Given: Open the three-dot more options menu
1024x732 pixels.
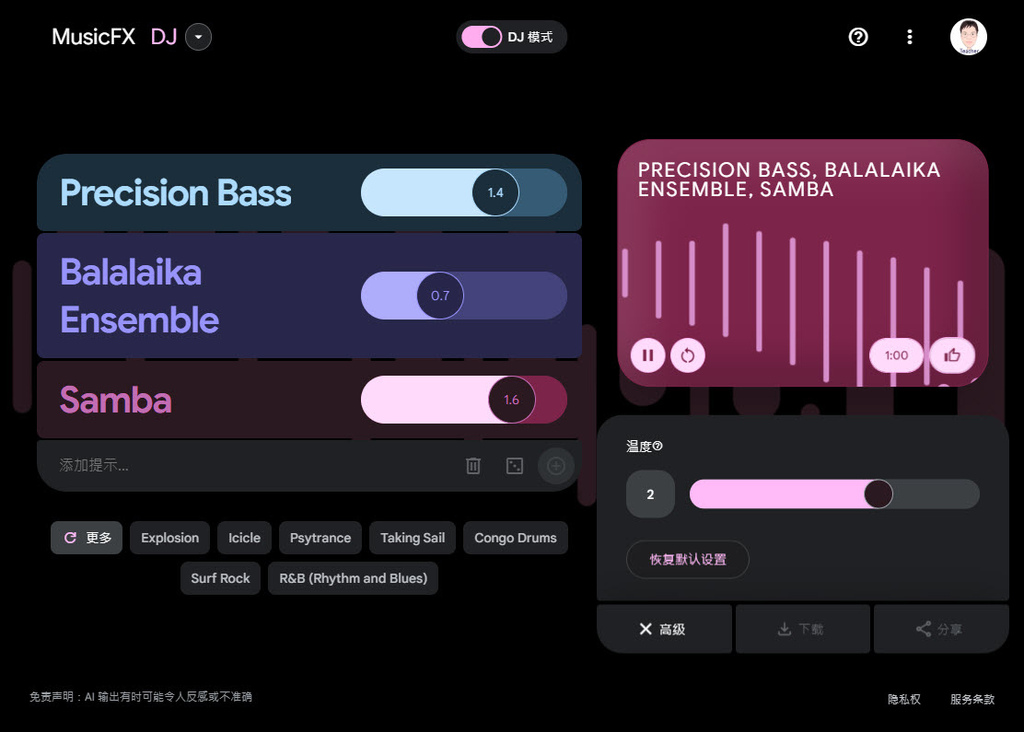Looking at the screenshot, I should point(910,37).
